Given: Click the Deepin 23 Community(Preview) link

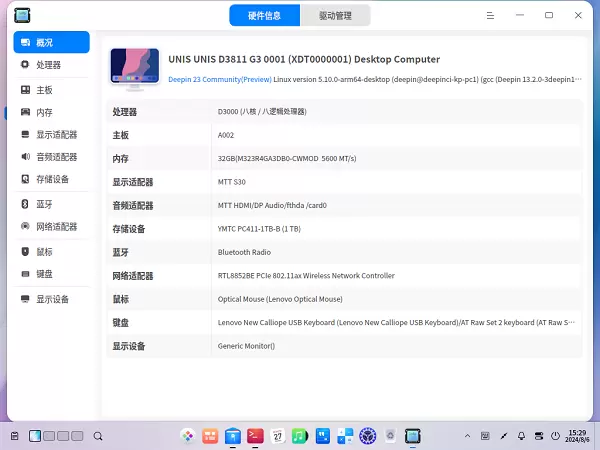Looking at the screenshot, I should coord(219,78).
